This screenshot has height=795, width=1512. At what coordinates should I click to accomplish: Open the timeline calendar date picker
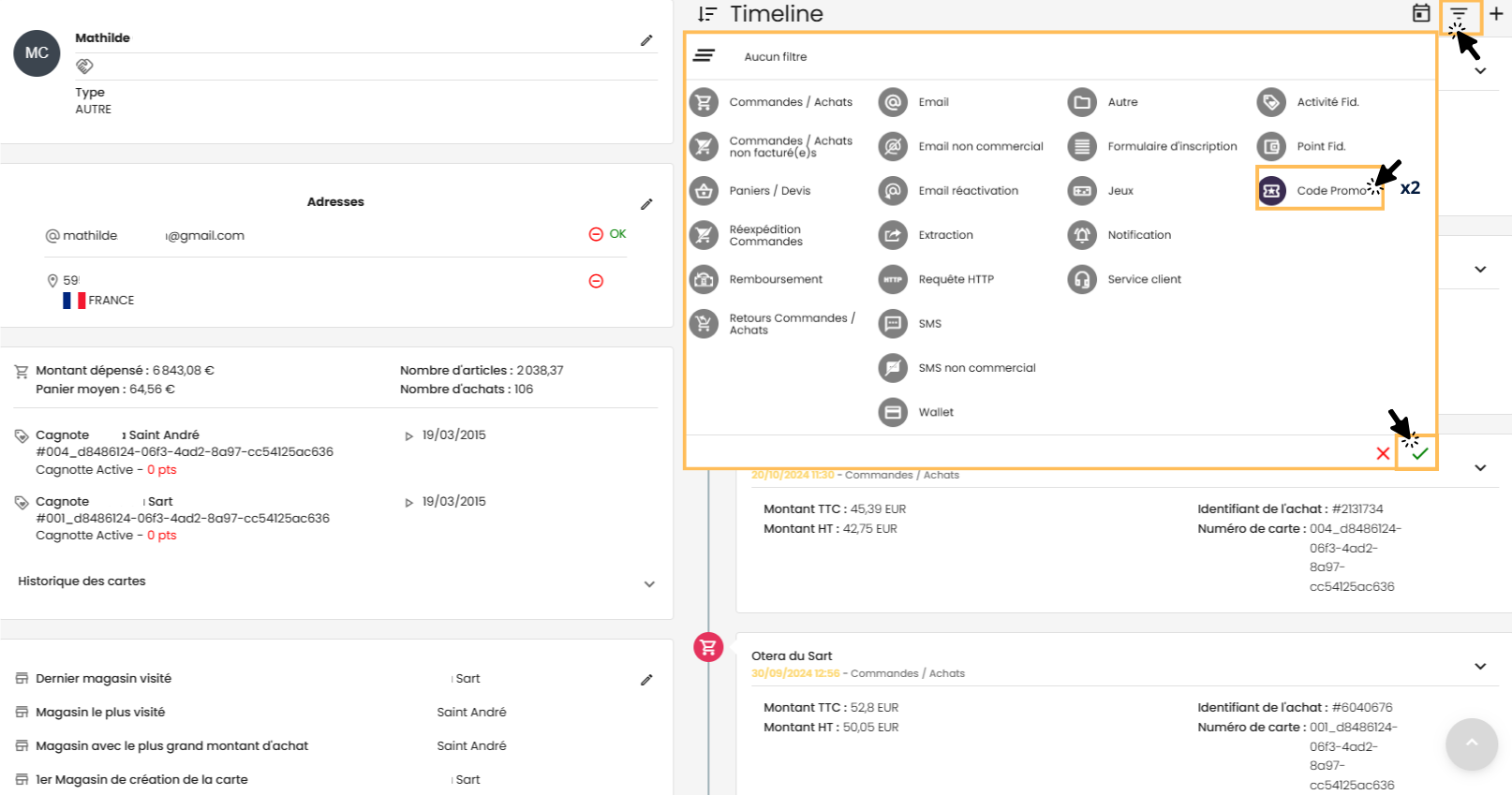(1421, 13)
